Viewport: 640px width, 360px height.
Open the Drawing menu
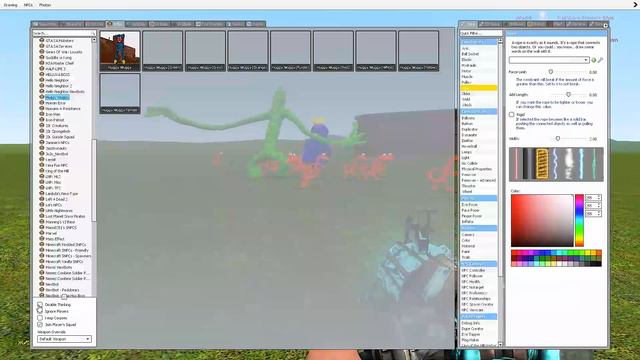coord(10,5)
